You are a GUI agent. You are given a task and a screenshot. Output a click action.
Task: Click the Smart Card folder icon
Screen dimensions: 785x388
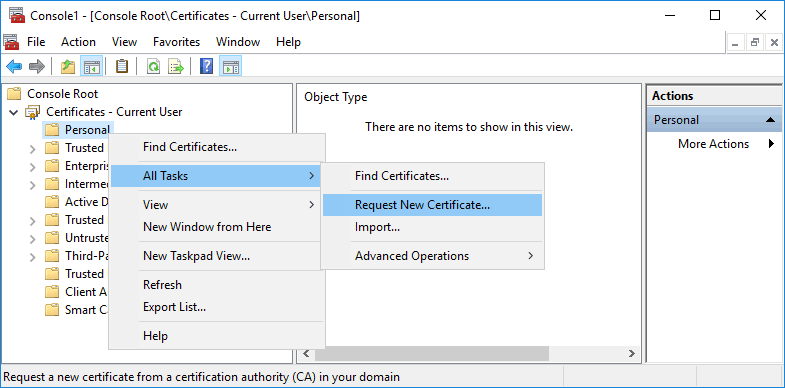pyautogui.click(x=52, y=310)
